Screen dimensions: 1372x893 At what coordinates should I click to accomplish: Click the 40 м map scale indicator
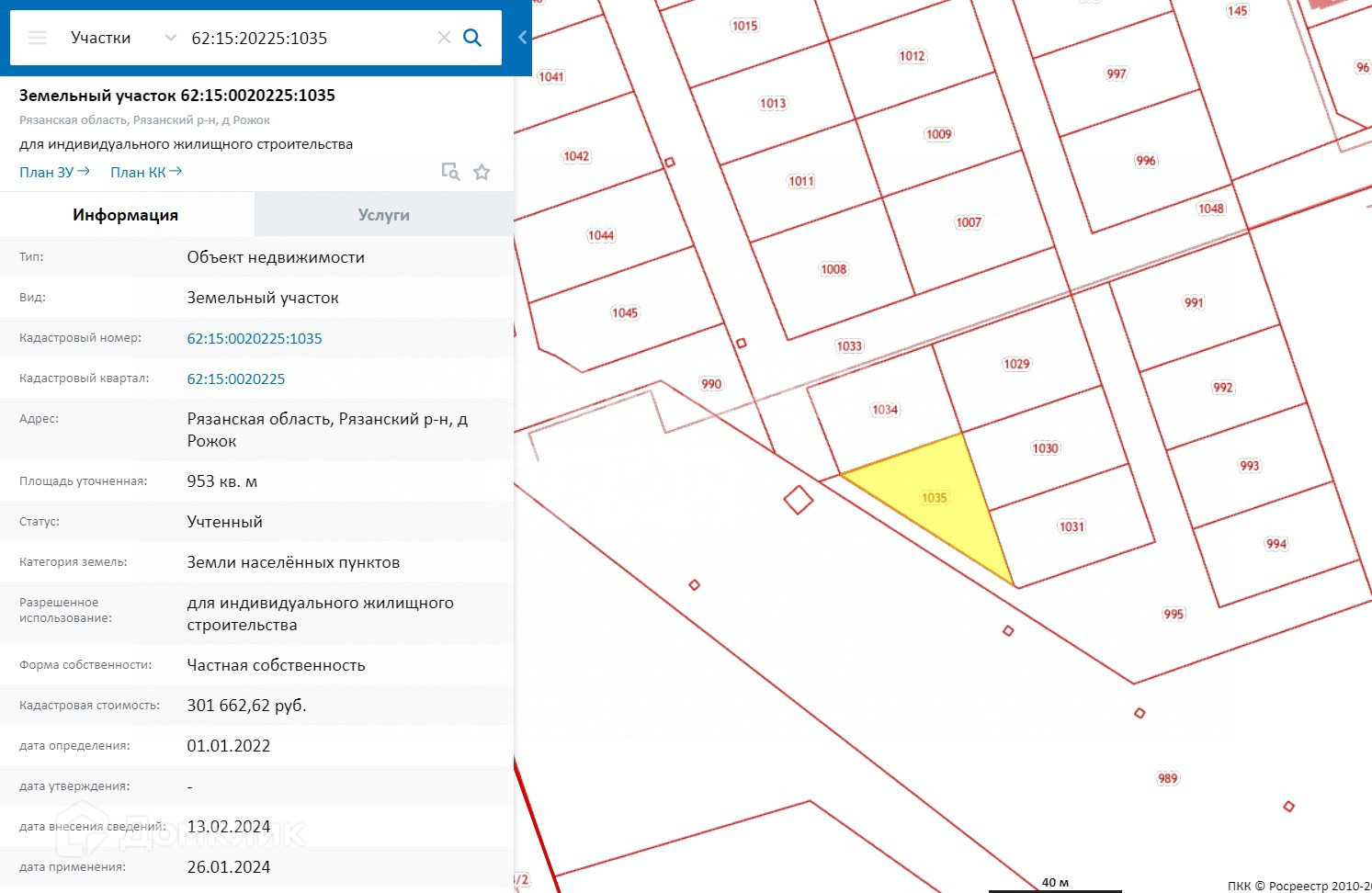[1055, 884]
